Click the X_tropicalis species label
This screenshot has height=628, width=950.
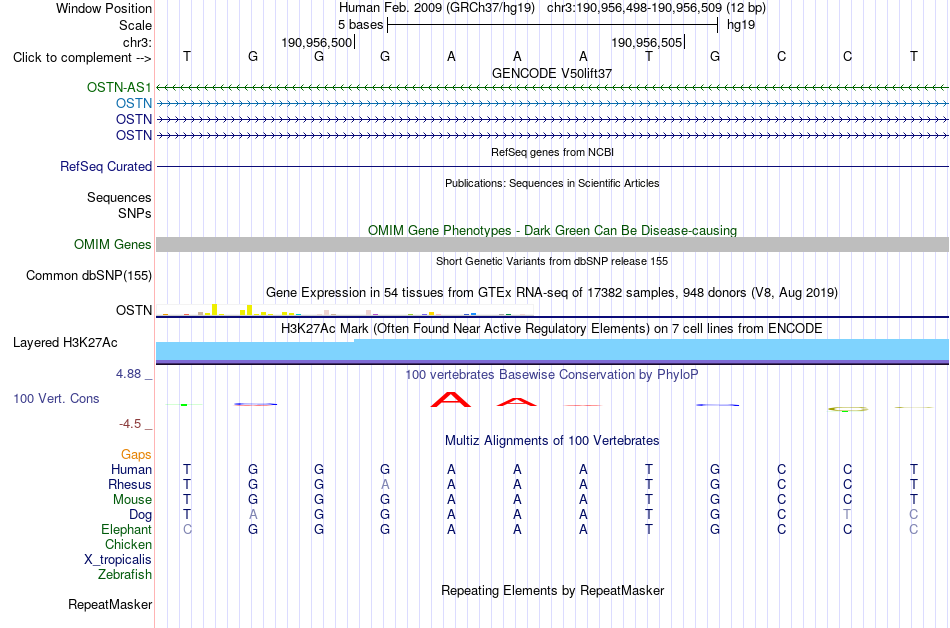(118, 560)
